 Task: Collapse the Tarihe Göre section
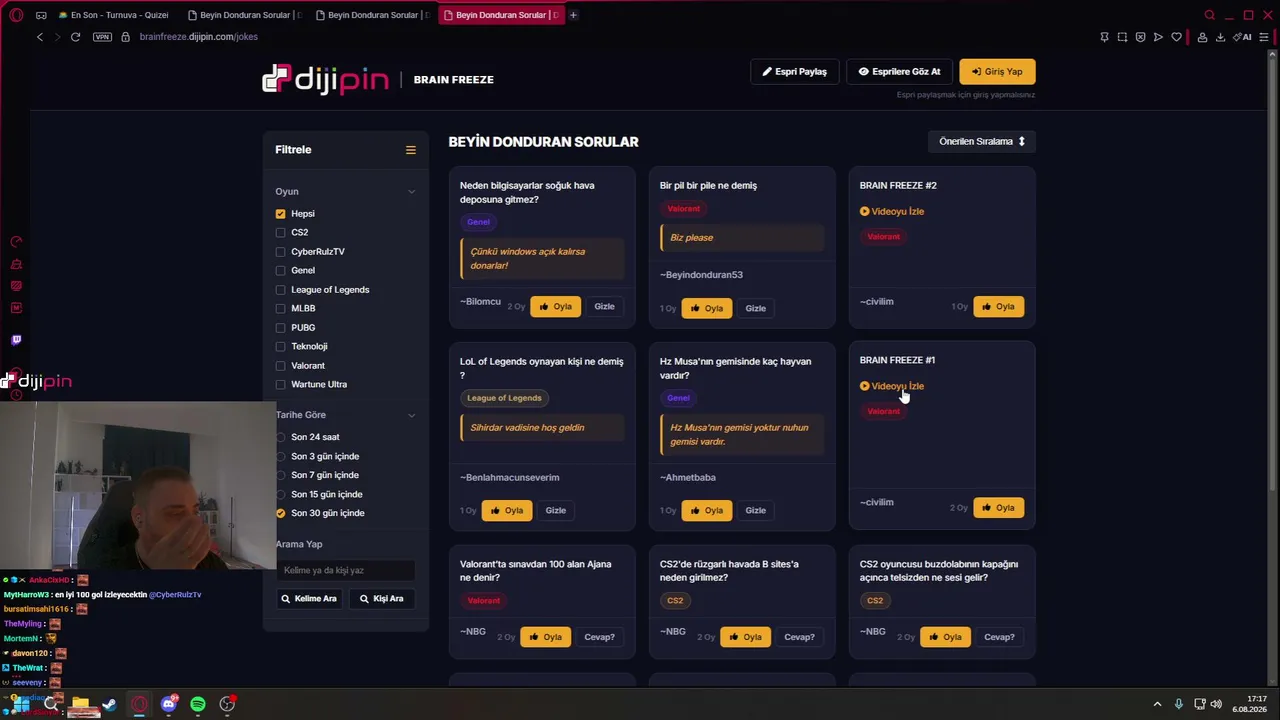[x=411, y=415]
